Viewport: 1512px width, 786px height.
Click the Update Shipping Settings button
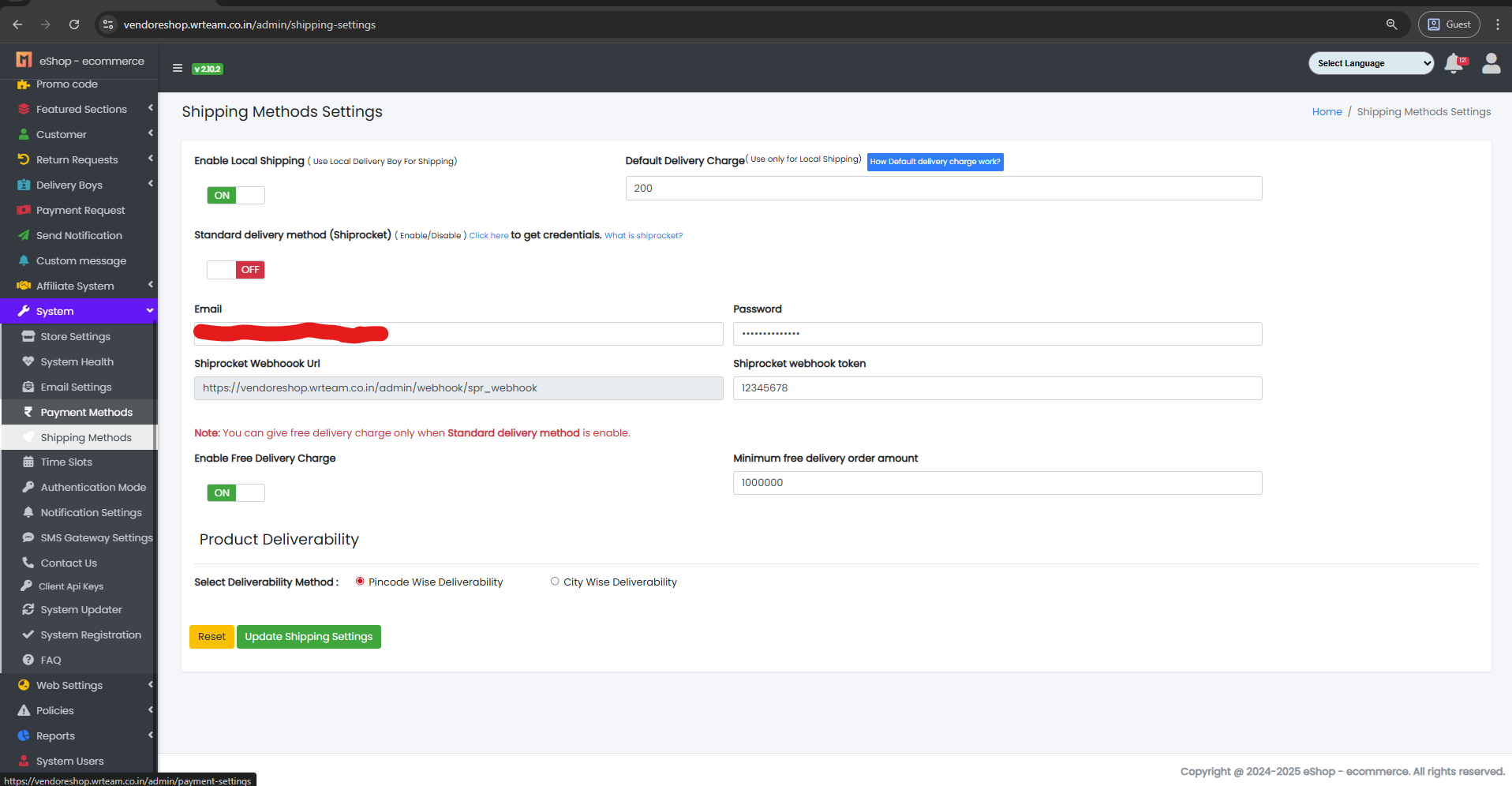tap(309, 637)
